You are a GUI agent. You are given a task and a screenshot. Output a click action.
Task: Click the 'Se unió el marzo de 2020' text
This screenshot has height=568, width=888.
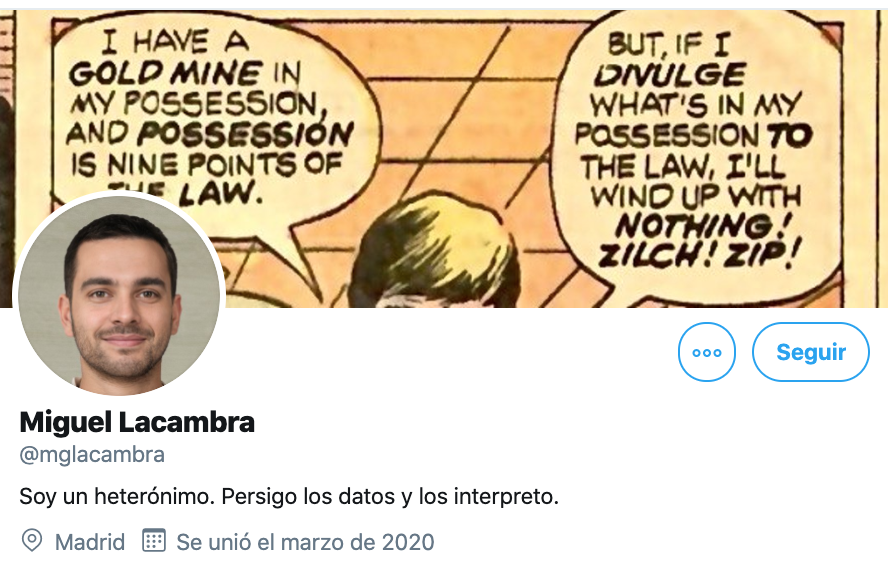tap(305, 542)
